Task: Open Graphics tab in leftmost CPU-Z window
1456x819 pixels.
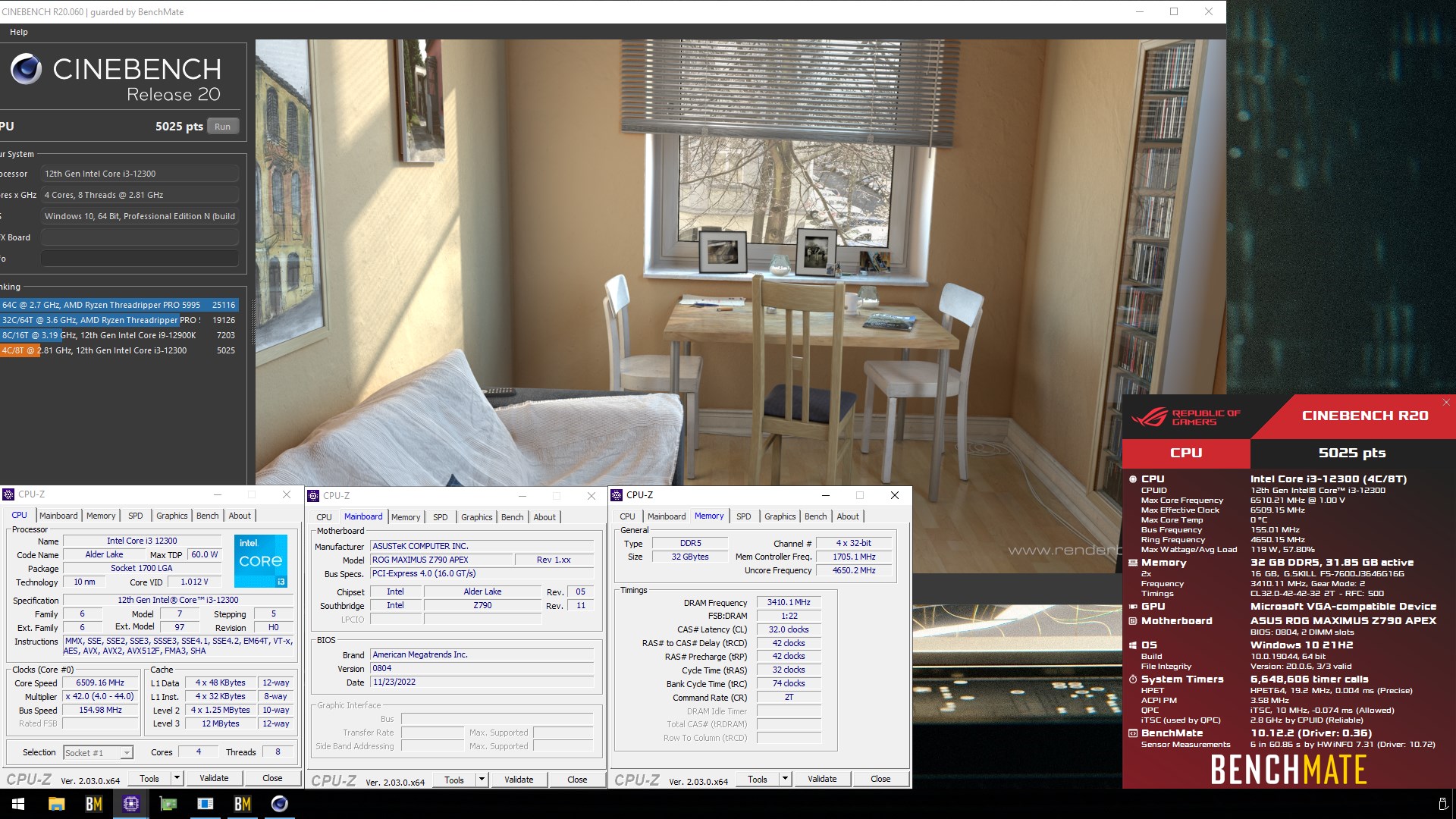Action: (x=172, y=516)
